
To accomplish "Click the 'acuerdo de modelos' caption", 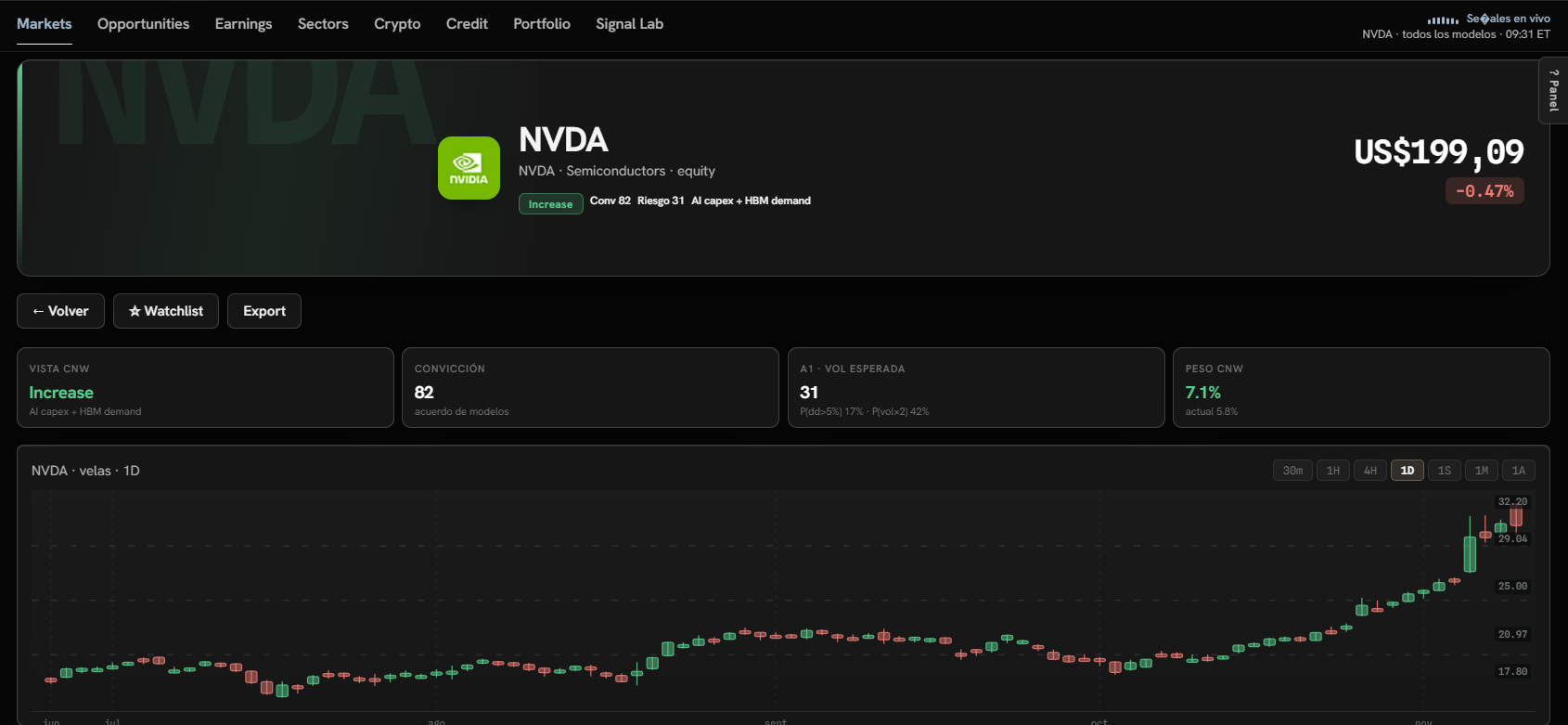I will click(461, 411).
